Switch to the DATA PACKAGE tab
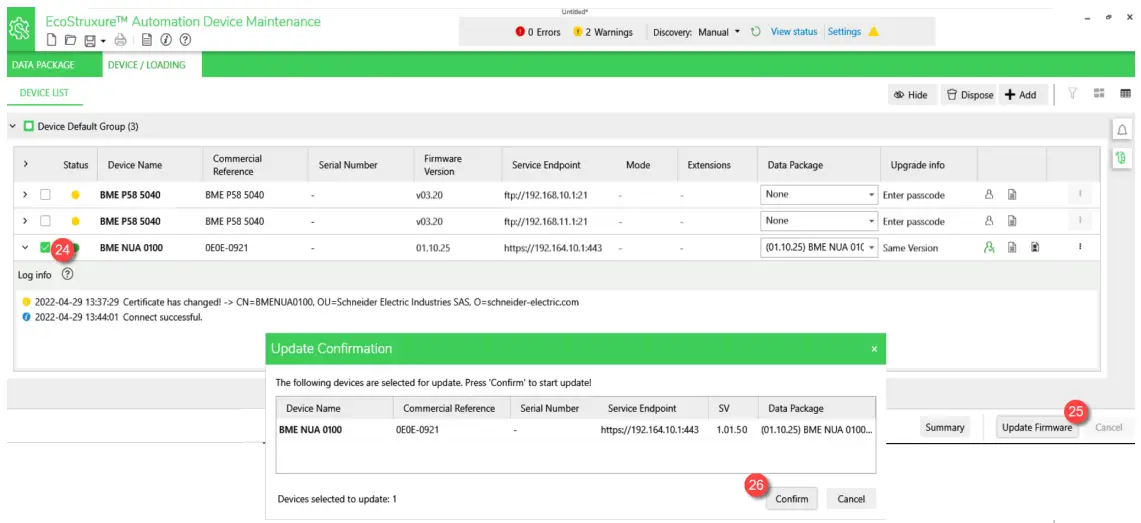Viewport: 1141px width, 523px height. click(x=43, y=65)
